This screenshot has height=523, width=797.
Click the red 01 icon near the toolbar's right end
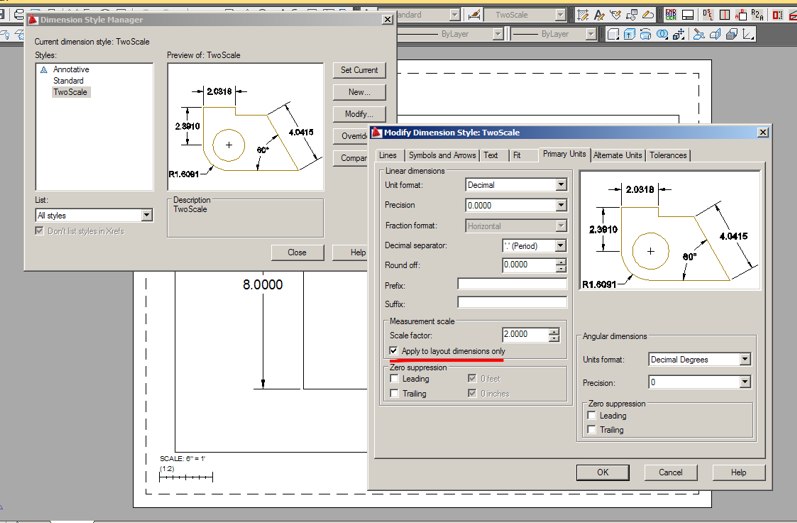777,15
